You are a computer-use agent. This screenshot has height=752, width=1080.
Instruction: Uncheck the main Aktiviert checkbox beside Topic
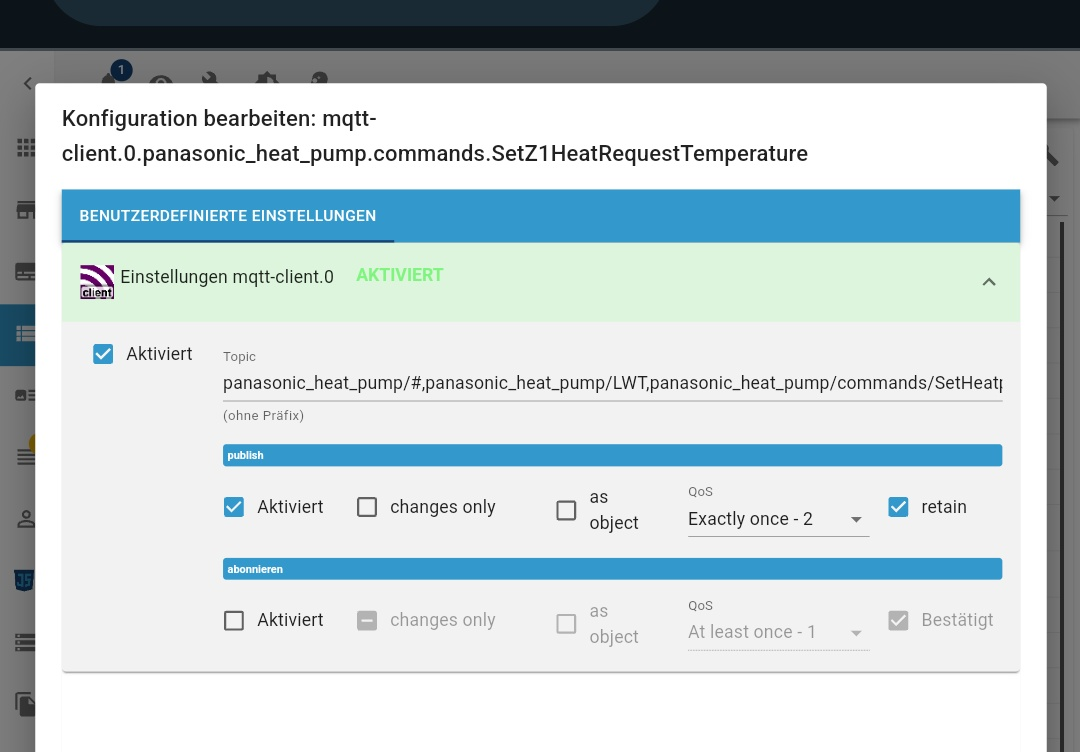[x=103, y=354]
